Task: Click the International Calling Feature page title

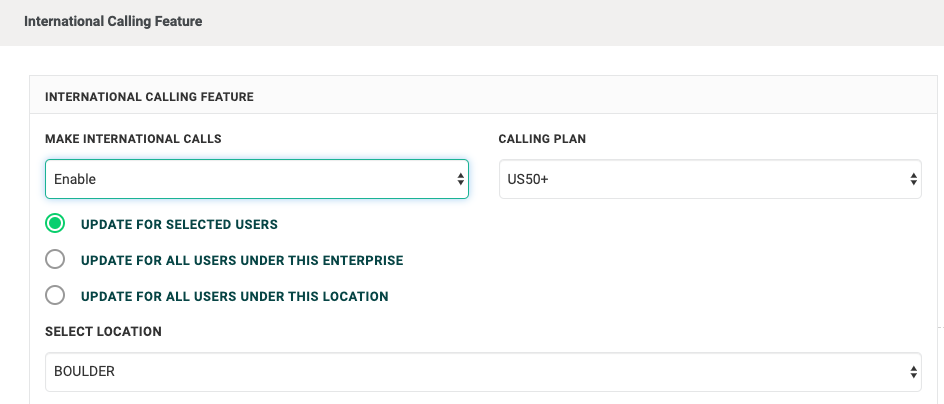Action: 113,22
